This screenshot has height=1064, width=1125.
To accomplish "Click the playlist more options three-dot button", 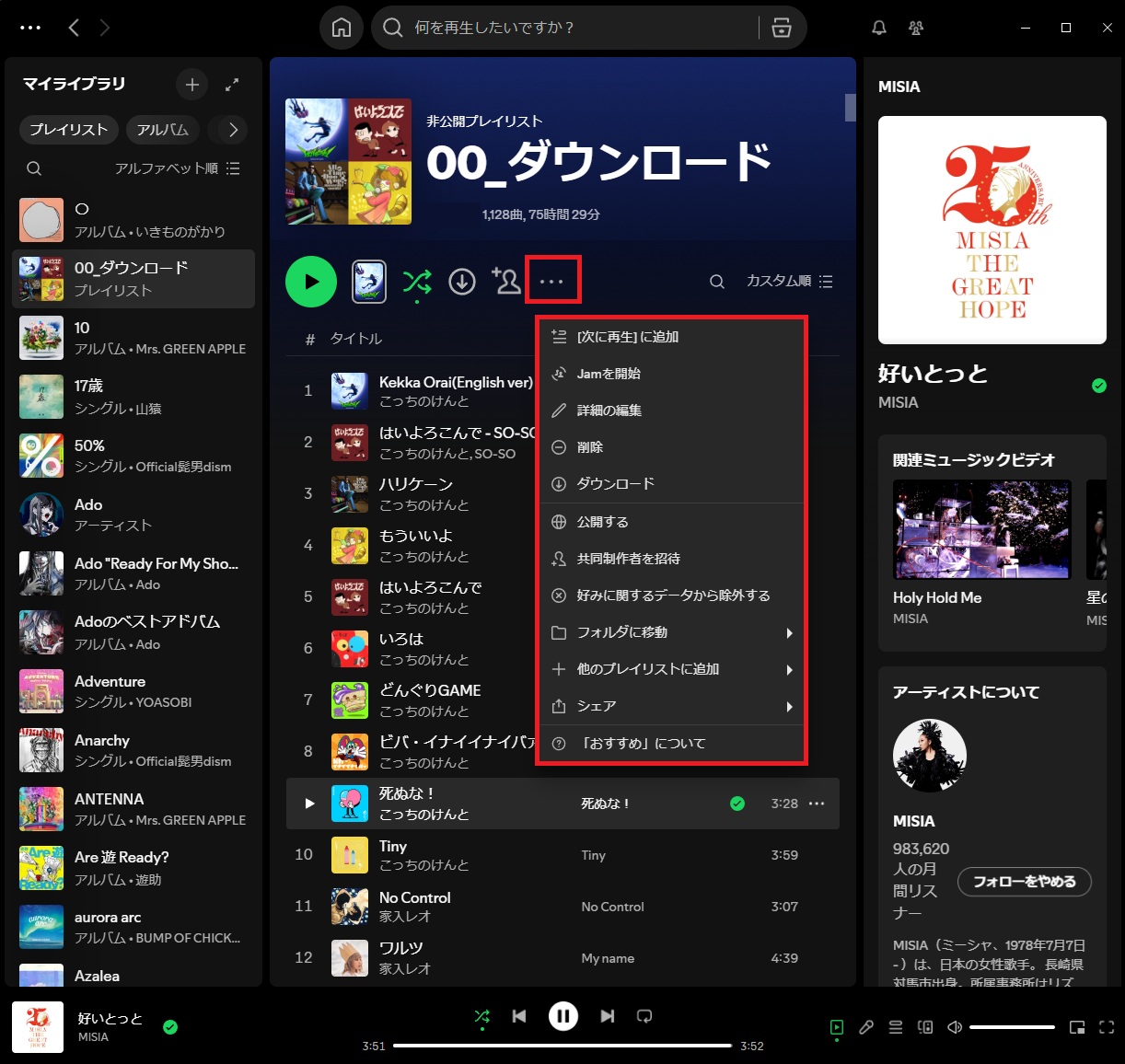I will click(551, 281).
